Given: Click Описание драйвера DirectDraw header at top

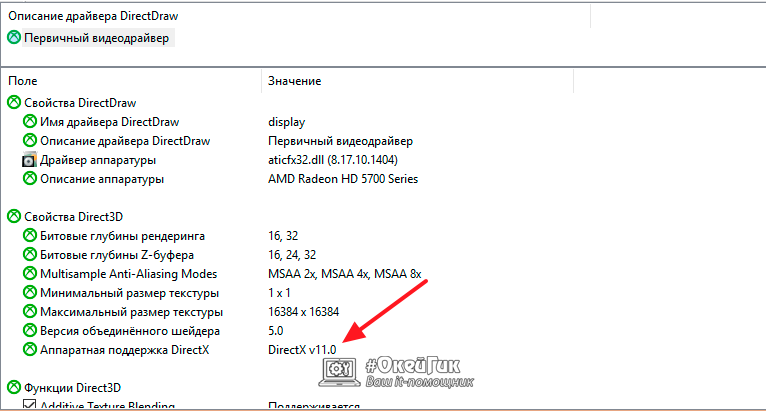Looking at the screenshot, I should (93, 16).
